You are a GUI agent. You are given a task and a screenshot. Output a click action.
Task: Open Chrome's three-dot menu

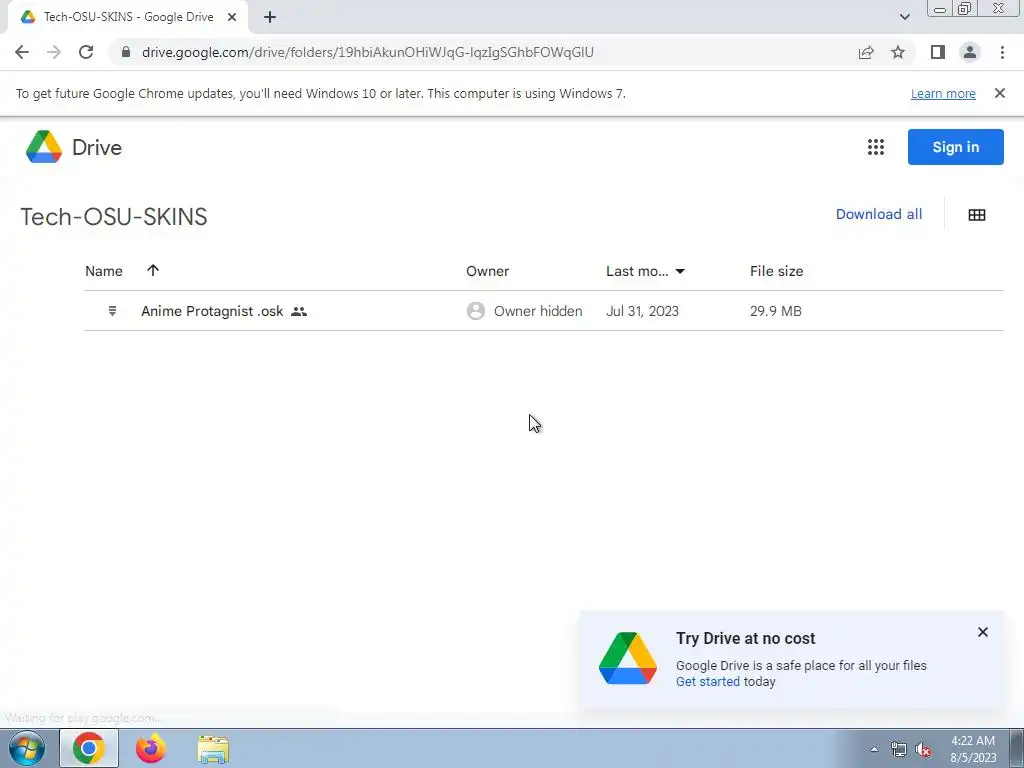tap(1002, 52)
